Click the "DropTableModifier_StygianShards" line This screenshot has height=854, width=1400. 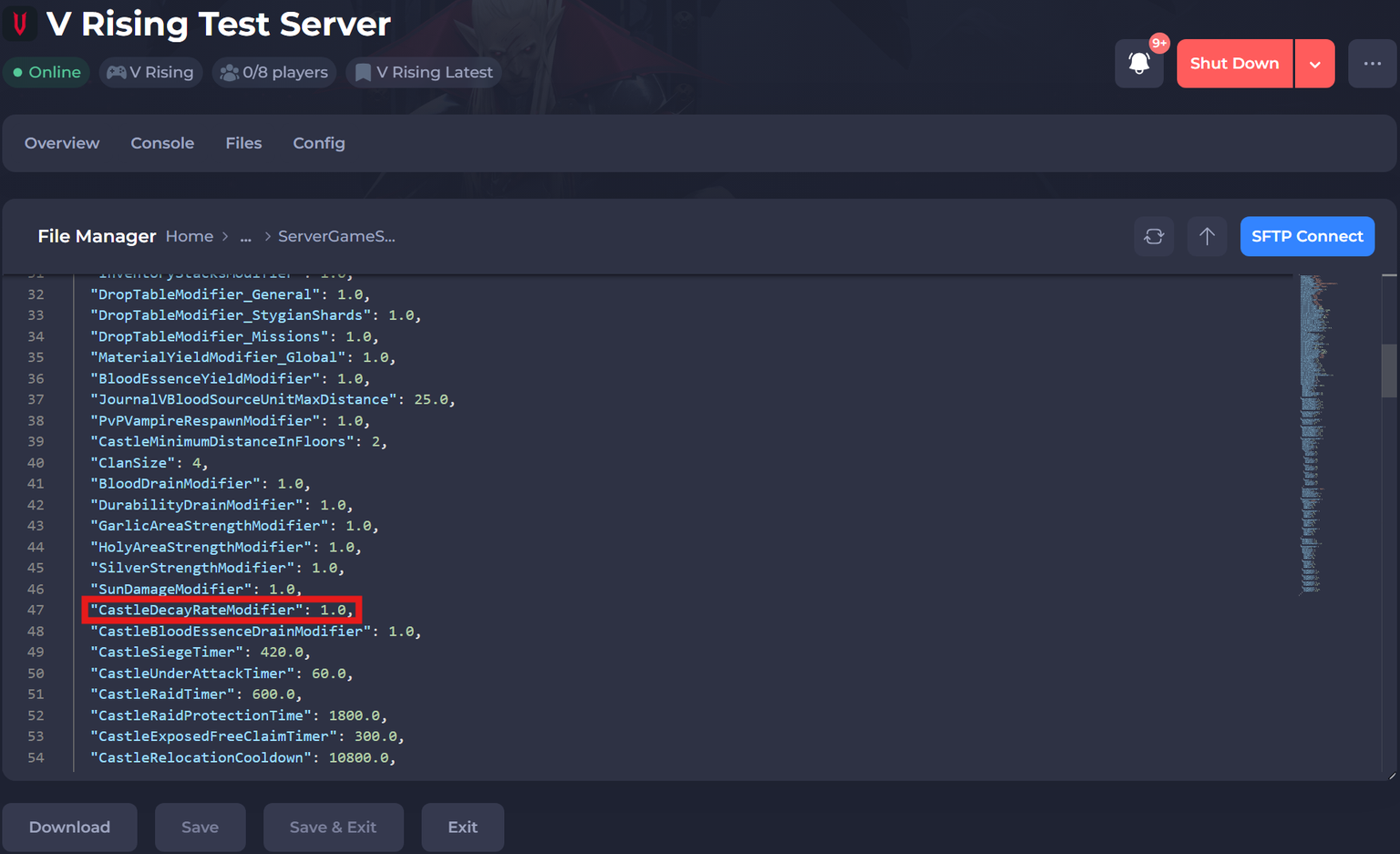point(256,315)
